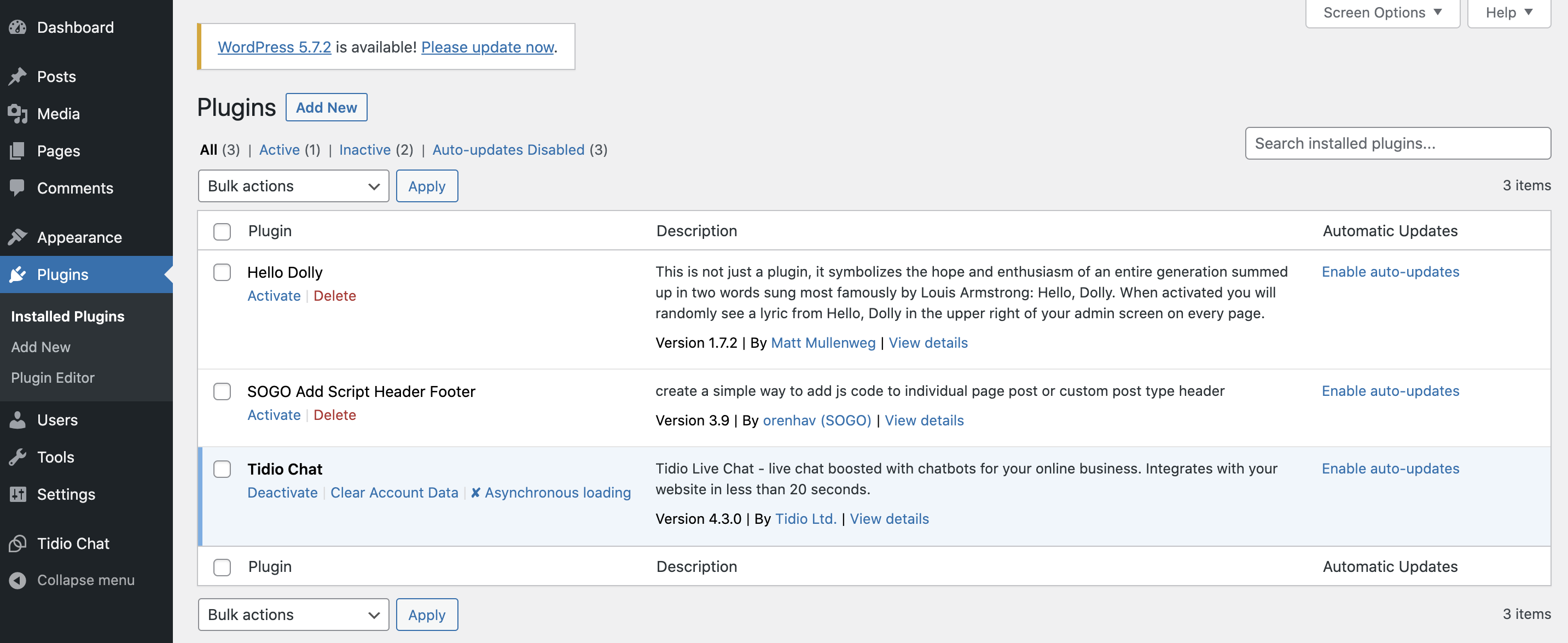The height and width of the screenshot is (643, 1568).
Task: Activate the Hello Dolly plugin
Action: point(274,296)
